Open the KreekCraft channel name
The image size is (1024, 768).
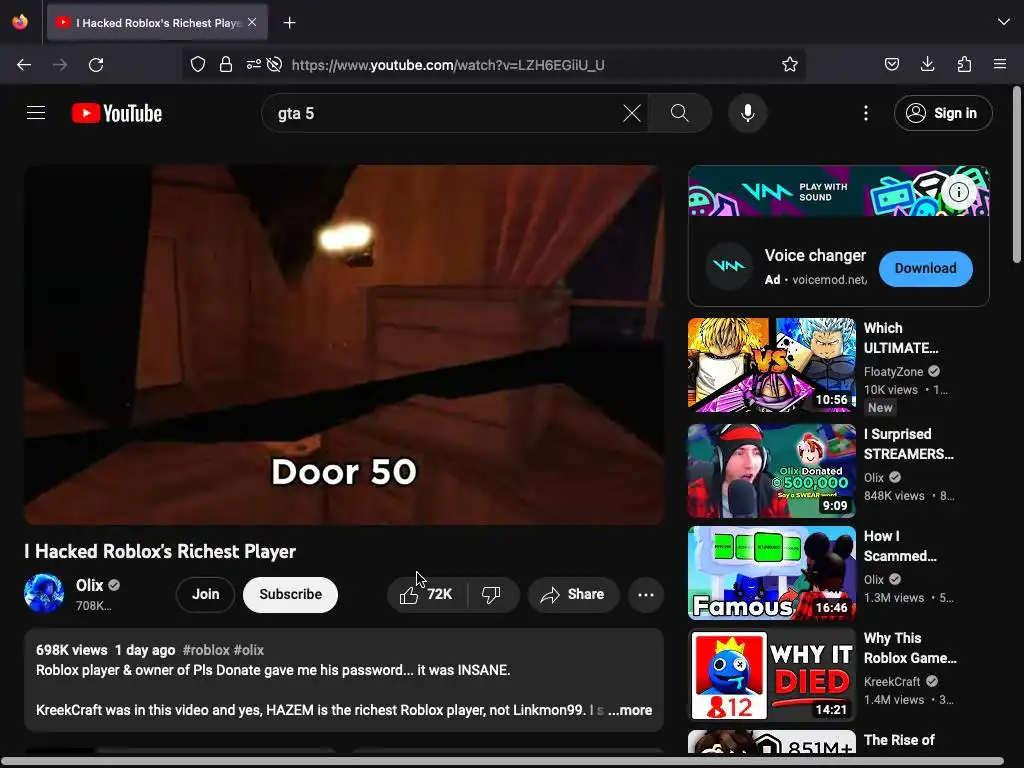point(892,681)
